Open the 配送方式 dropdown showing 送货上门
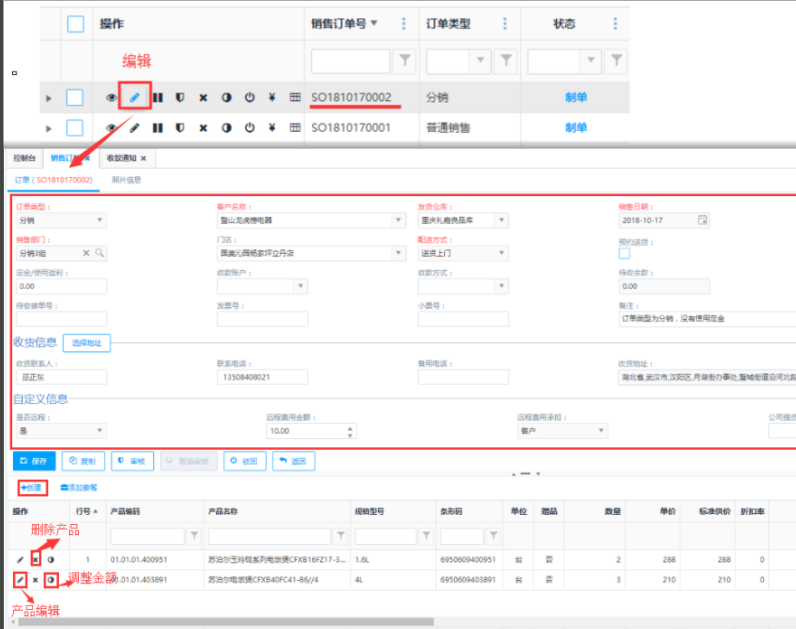 point(463,253)
